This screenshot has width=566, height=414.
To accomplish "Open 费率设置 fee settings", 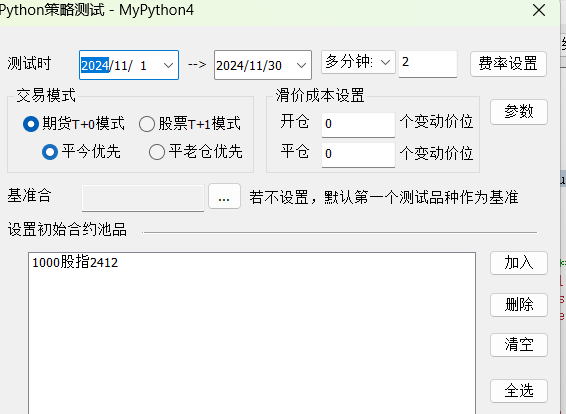I will tap(508, 64).
